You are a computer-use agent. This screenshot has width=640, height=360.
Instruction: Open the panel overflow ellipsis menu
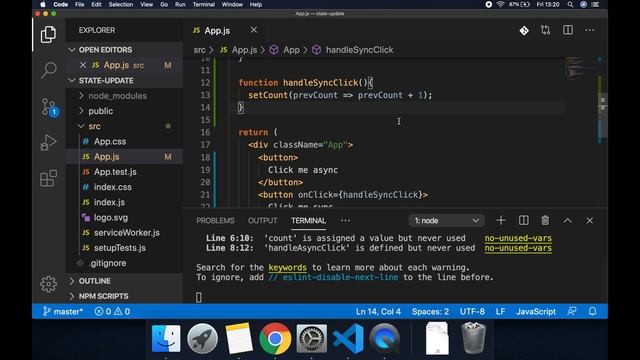(345, 220)
